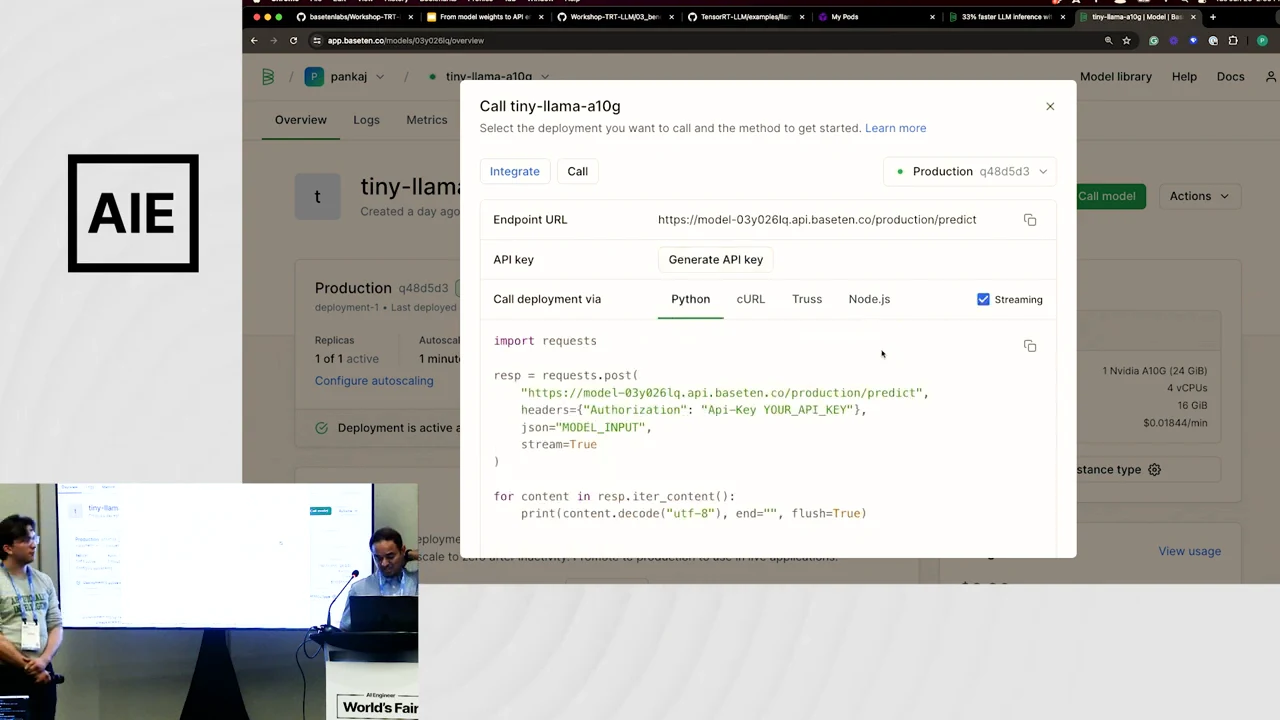Copy the Endpoint URL

(1030, 220)
